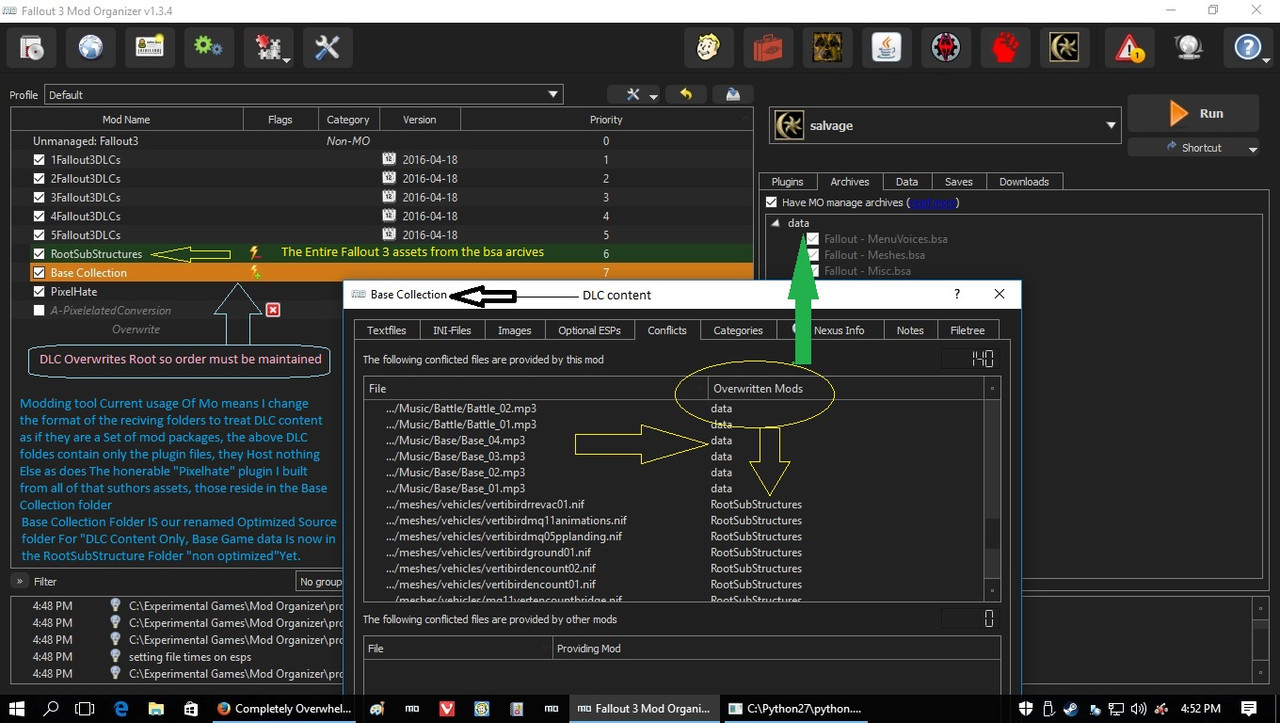
Task: Open the Profiles ID card icon
Action: click(x=150, y=47)
